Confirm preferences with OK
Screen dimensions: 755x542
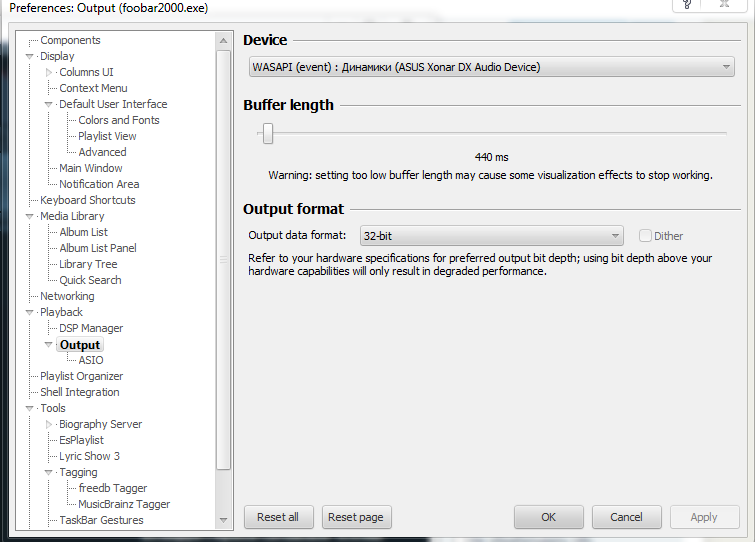coord(548,517)
